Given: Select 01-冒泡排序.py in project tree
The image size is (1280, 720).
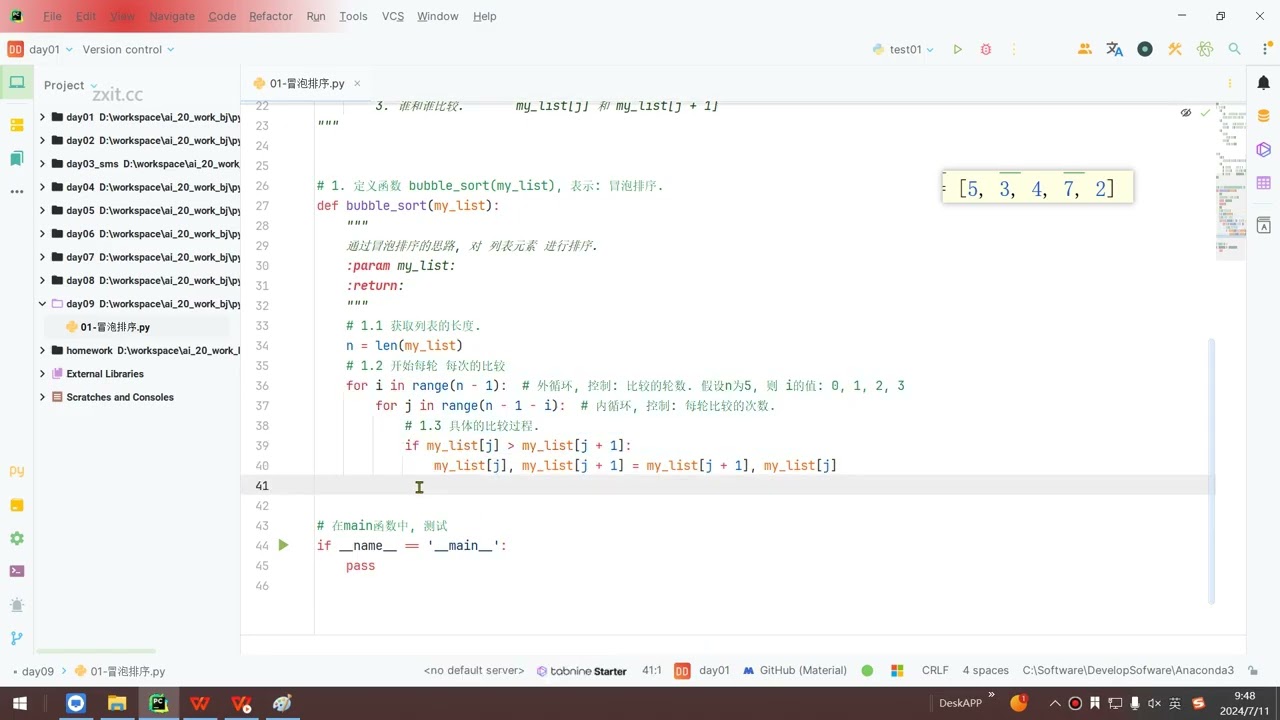Looking at the screenshot, I should tap(115, 327).
